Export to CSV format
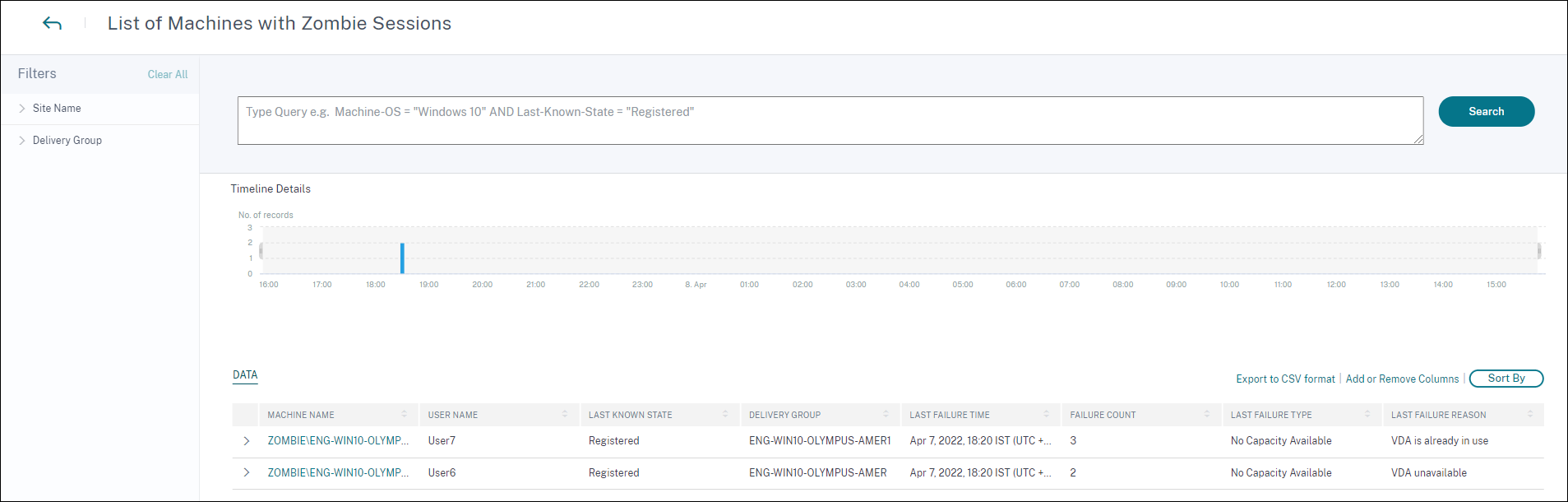Viewport: 1568px width, 502px height. [1285, 379]
